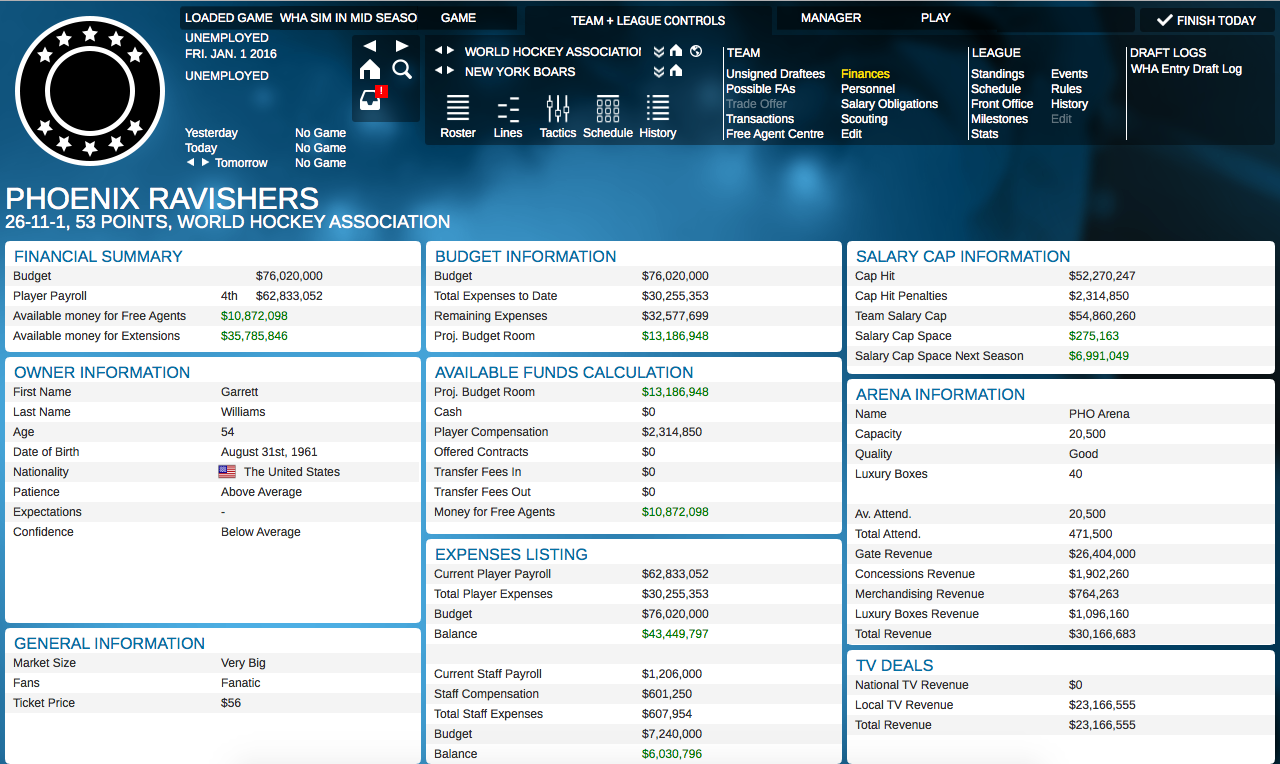
Task: Open the team Schedule calendar icon
Action: (x=607, y=116)
